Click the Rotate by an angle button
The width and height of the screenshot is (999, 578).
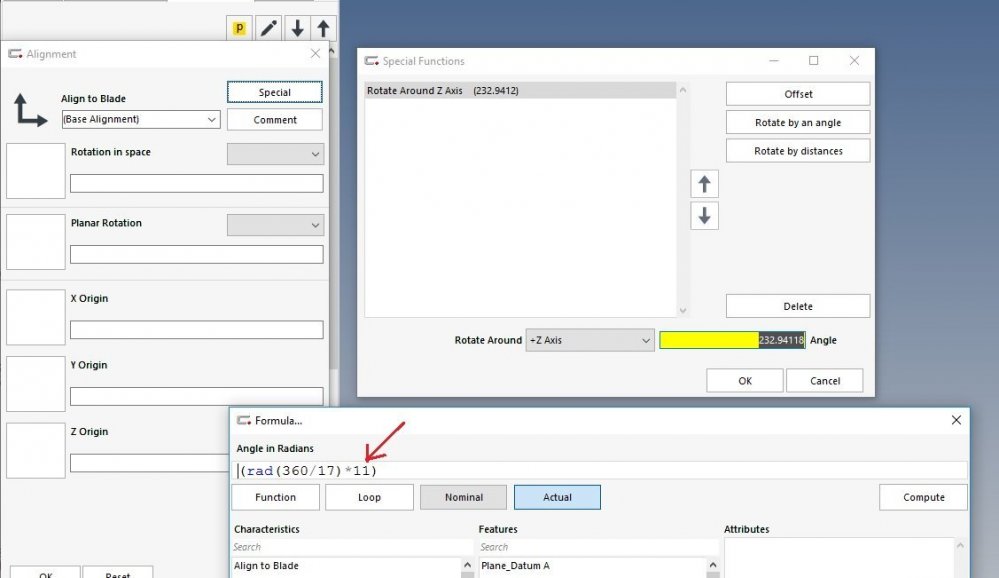coord(797,123)
